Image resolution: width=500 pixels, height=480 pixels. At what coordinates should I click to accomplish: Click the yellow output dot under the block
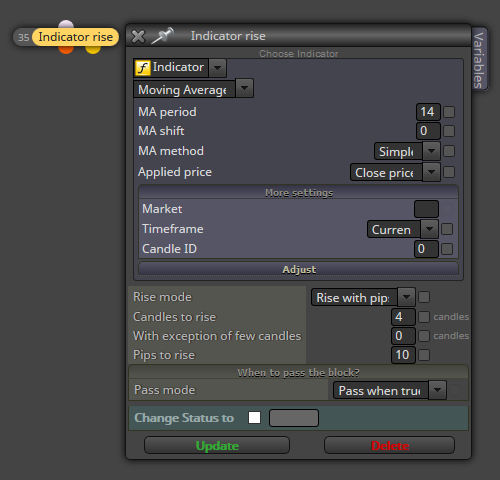pyautogui.click(x=93, y=50)
